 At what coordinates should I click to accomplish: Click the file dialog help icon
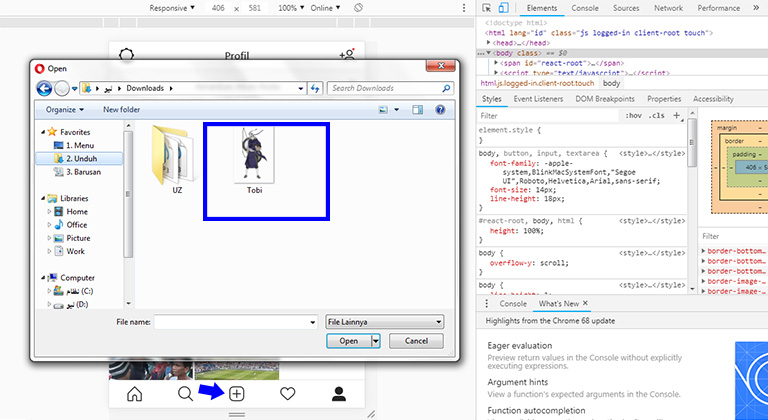pos(441,109)
